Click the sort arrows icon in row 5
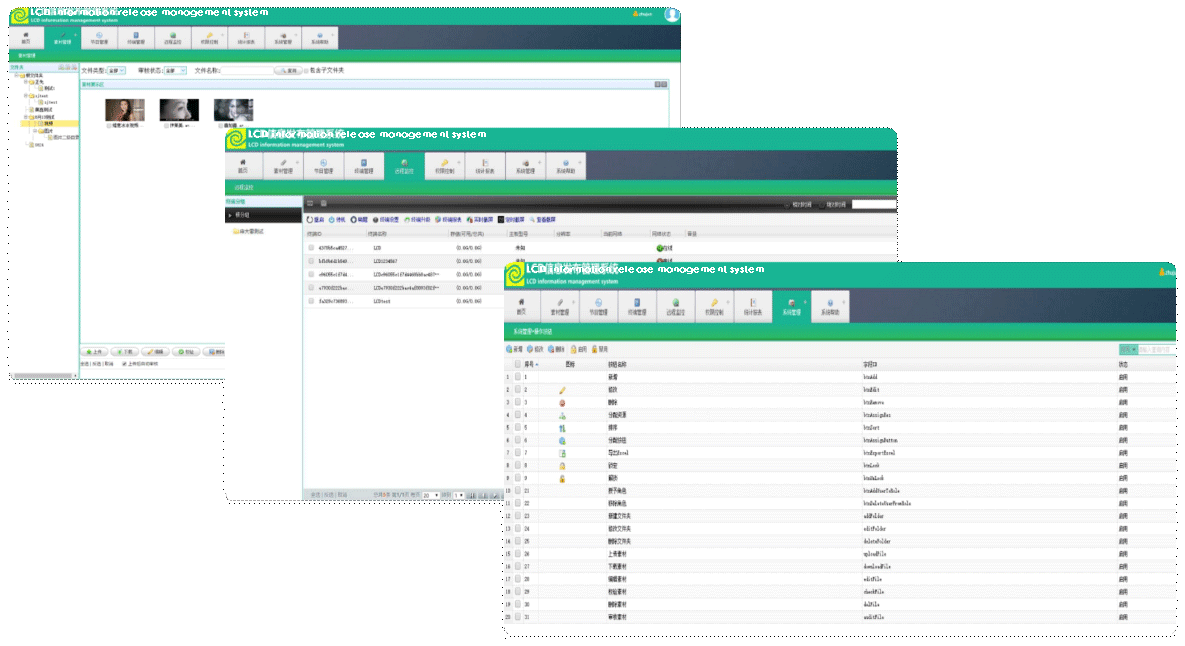Screen dimensions: 1185x646 562,428
